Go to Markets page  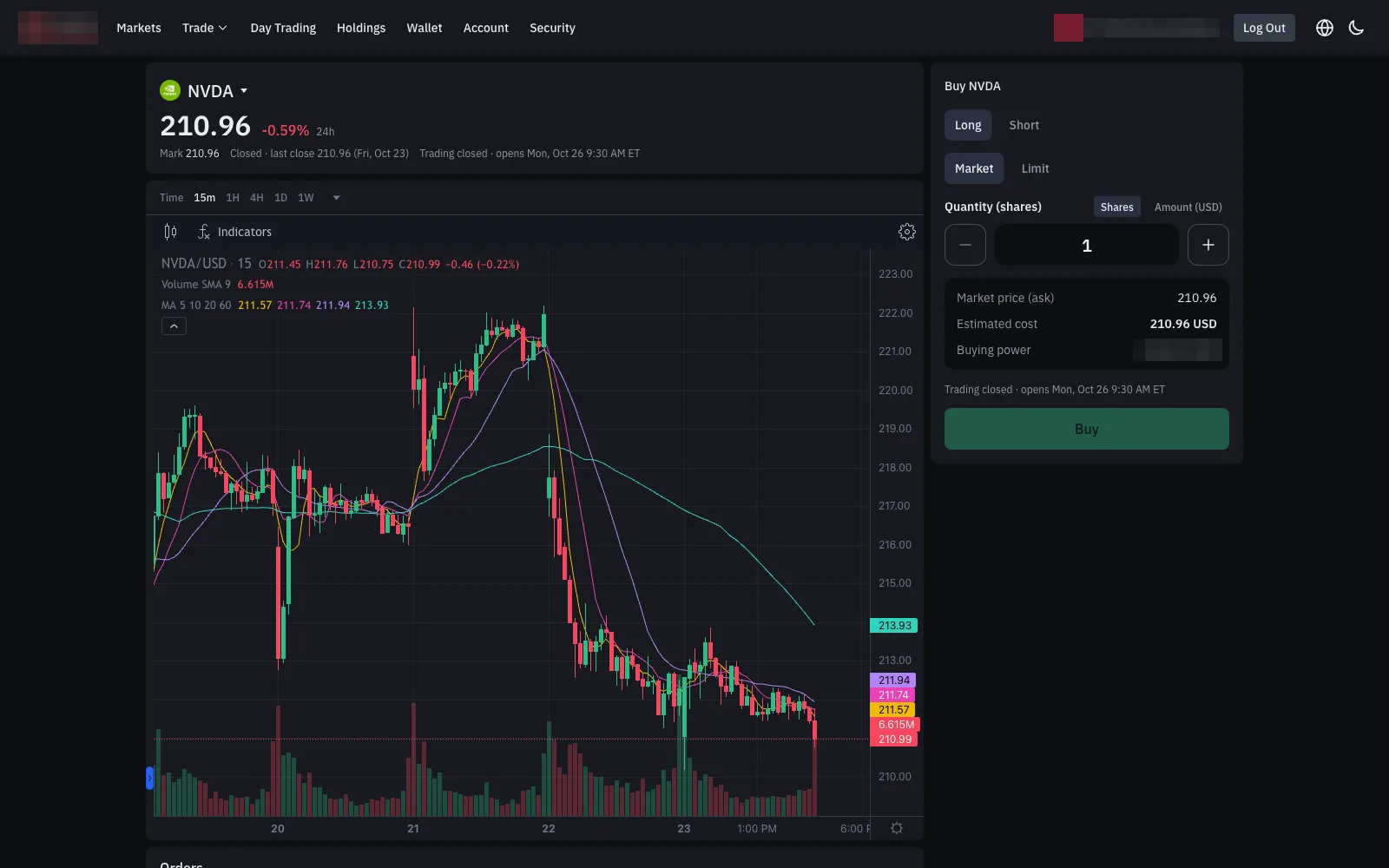tap(139, 28)
